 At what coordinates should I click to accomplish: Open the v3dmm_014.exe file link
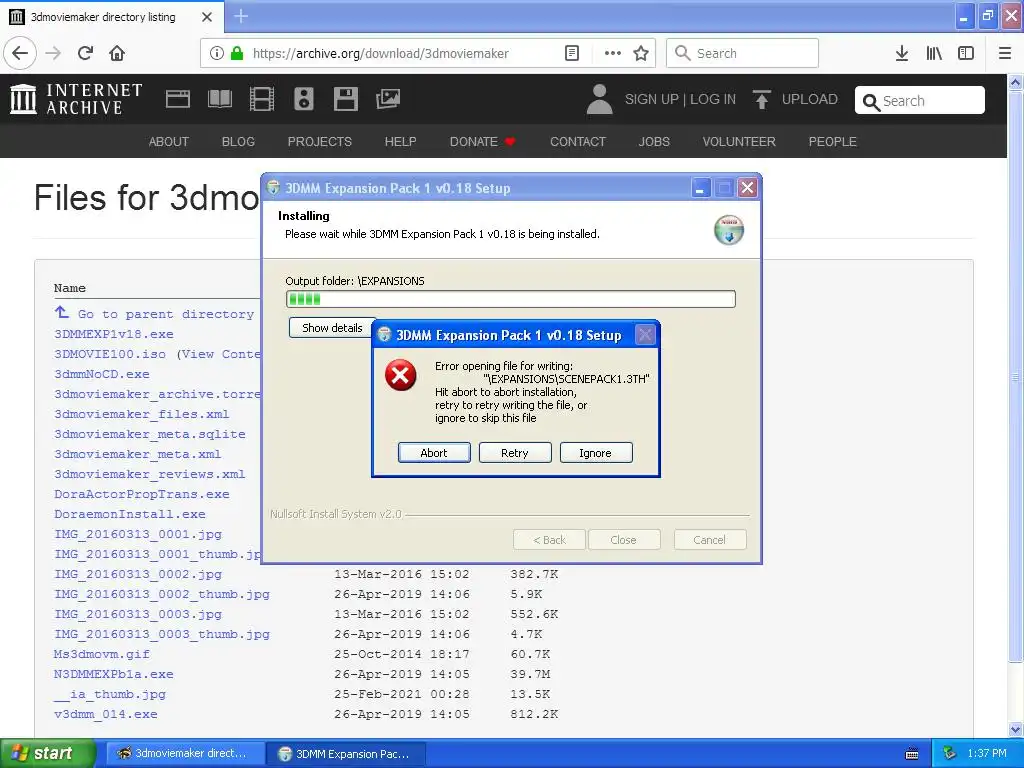click(106, 714)
